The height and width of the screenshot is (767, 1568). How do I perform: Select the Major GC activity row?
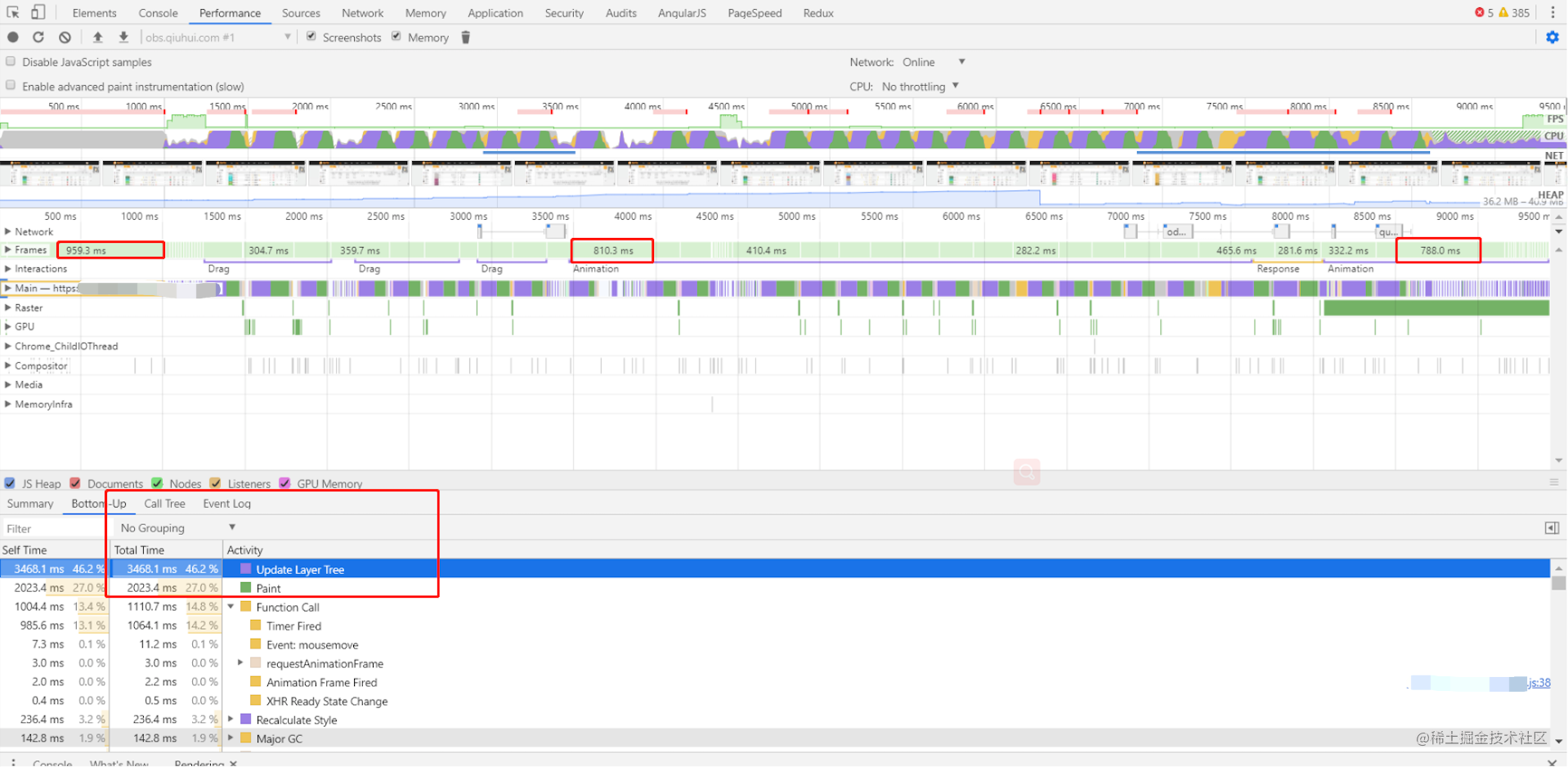click(775, 738)
